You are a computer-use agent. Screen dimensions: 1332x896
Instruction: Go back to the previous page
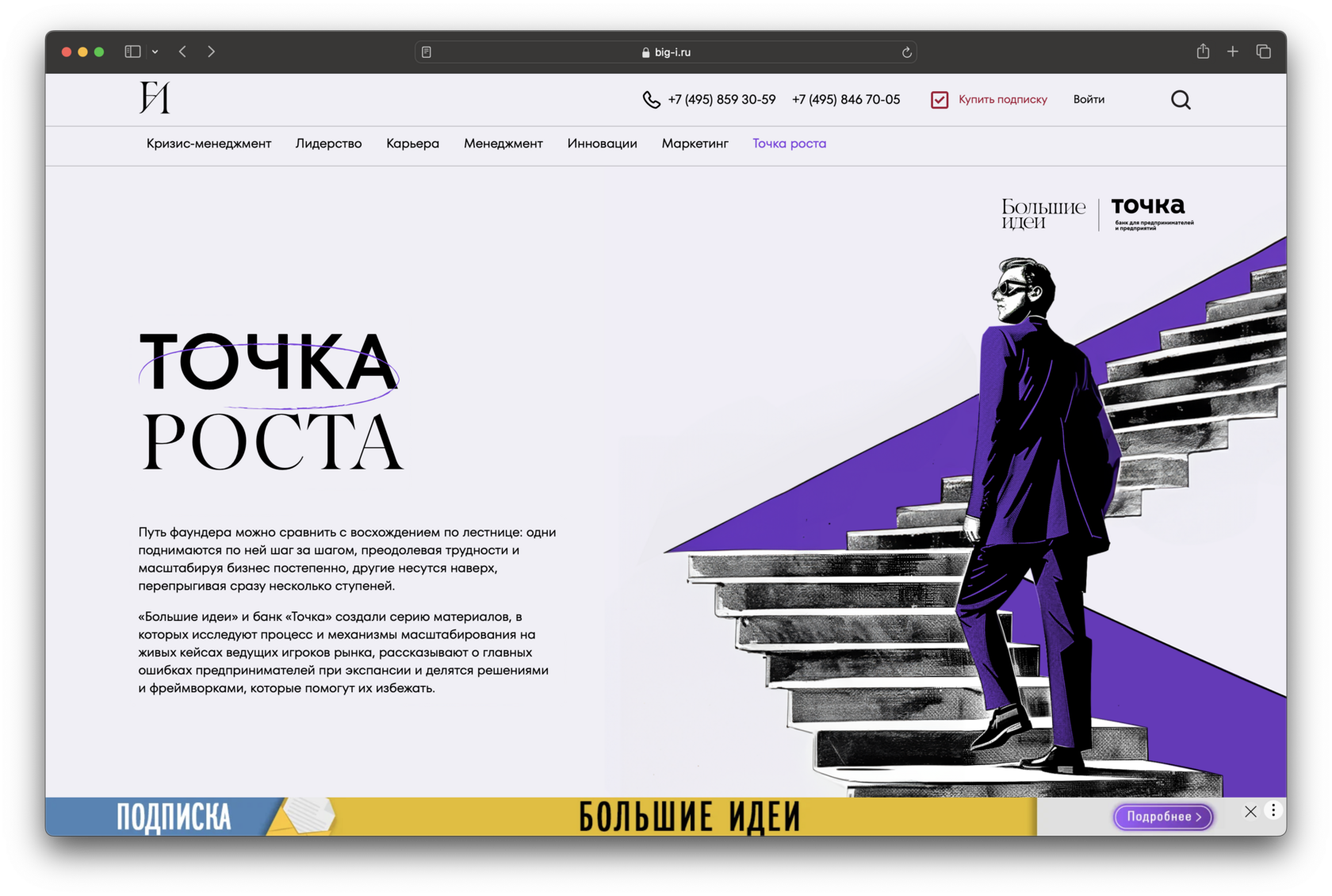(x=183, y=52)
